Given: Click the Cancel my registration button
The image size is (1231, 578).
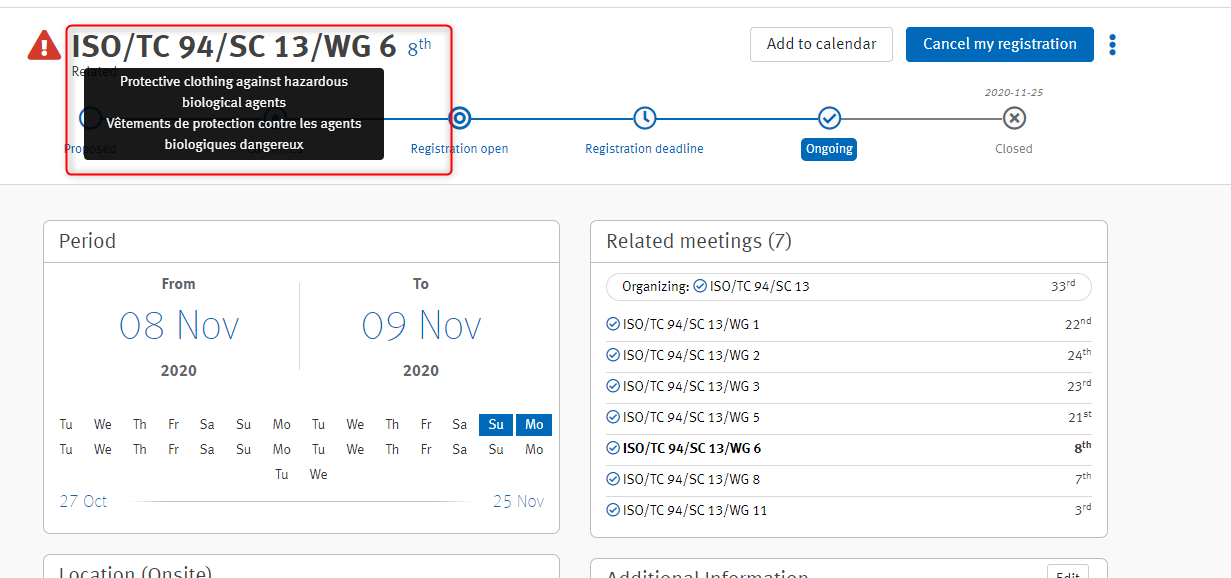Looking at the screenshot, I should coord(999,44).
